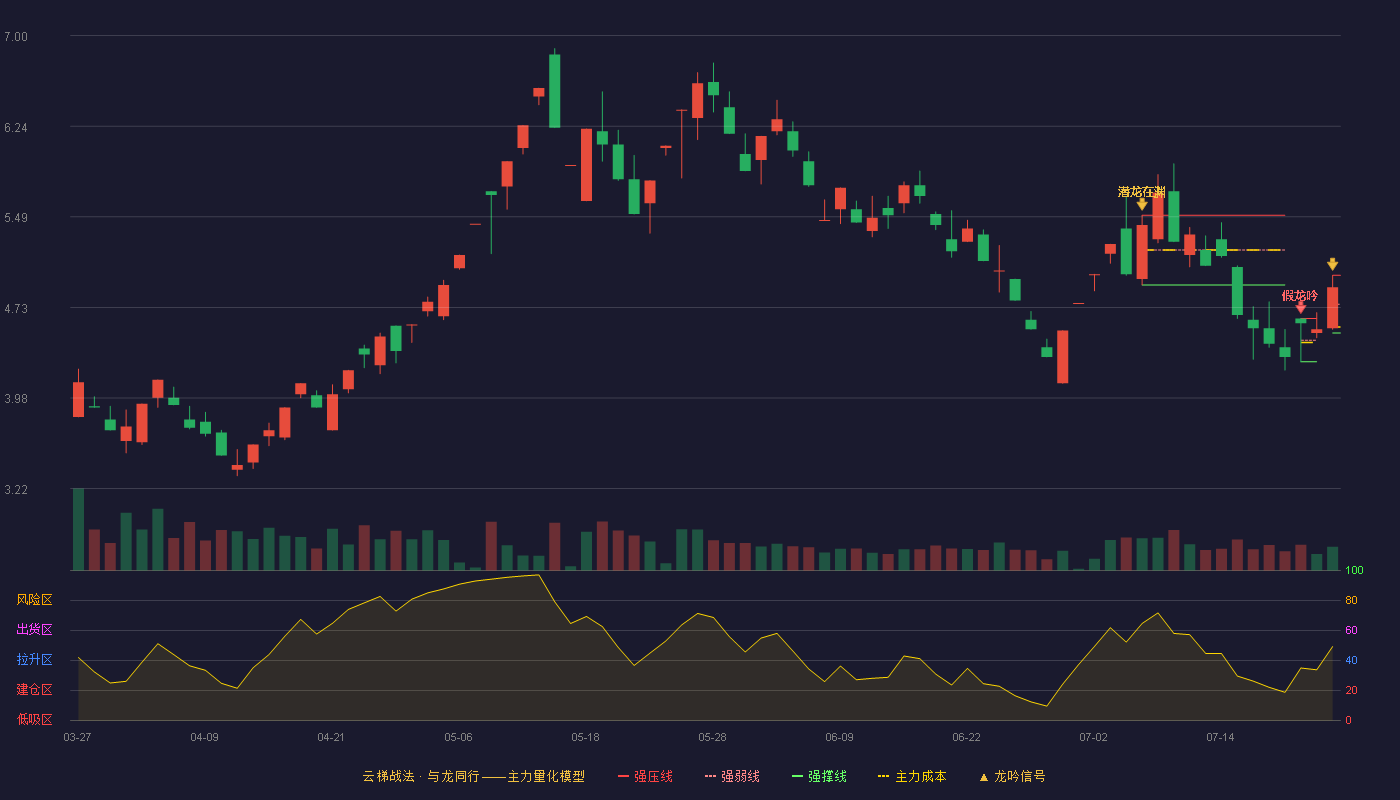Select the 假龙吟 signal label

(1300, 295)
